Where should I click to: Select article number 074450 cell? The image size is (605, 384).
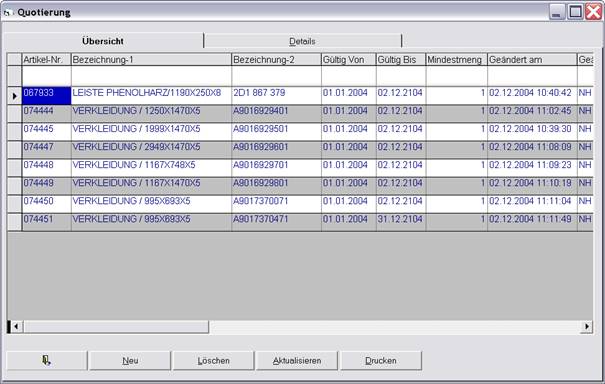[x=46, y=204]
